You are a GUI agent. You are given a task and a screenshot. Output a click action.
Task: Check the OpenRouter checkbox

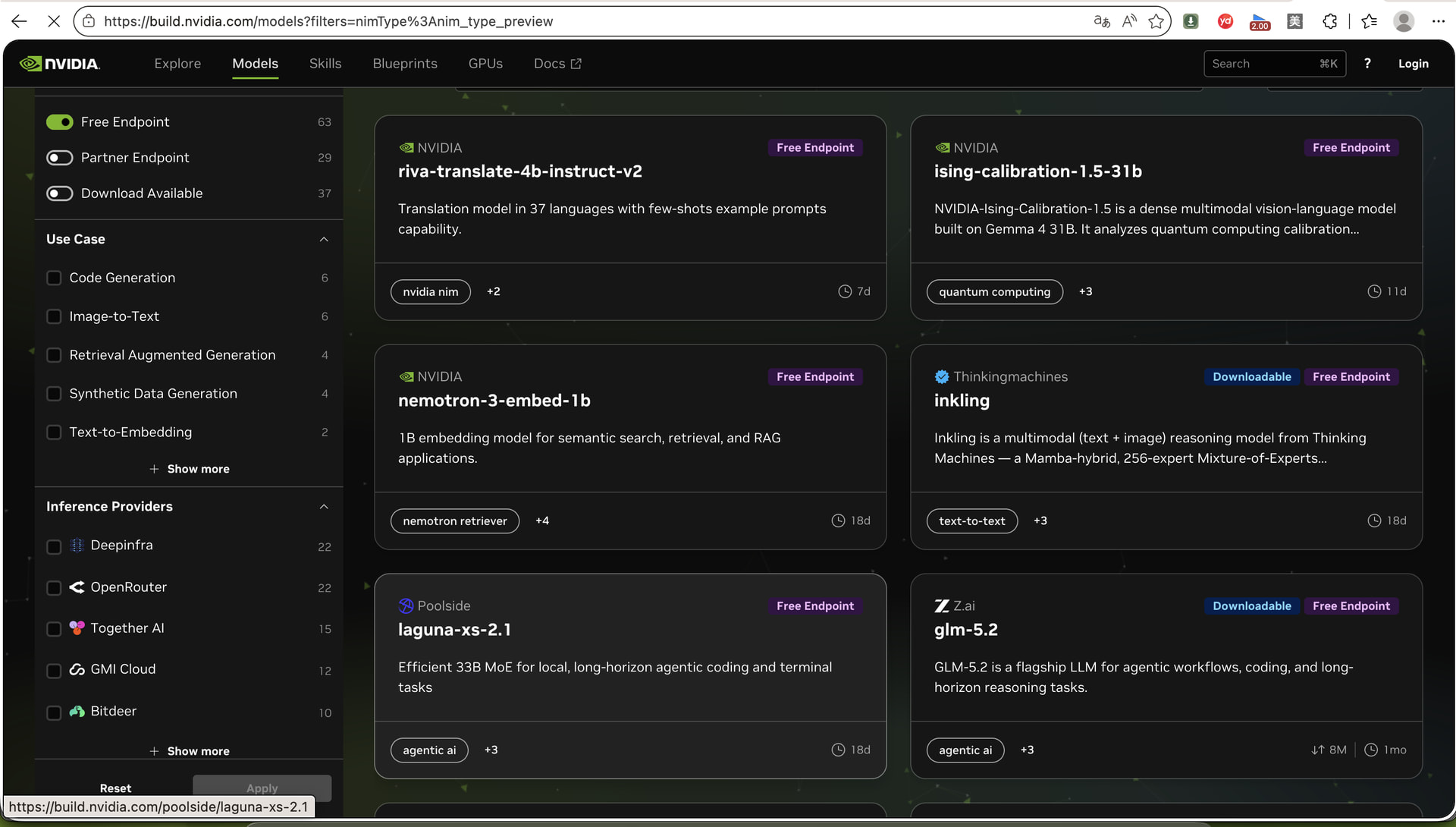click(x=54, y=588)
